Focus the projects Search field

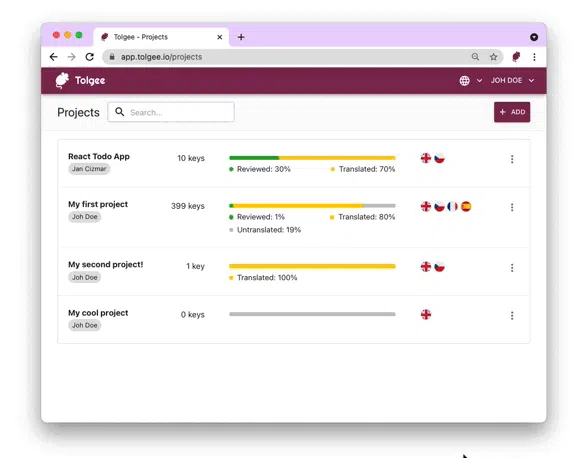coord(171,112)
